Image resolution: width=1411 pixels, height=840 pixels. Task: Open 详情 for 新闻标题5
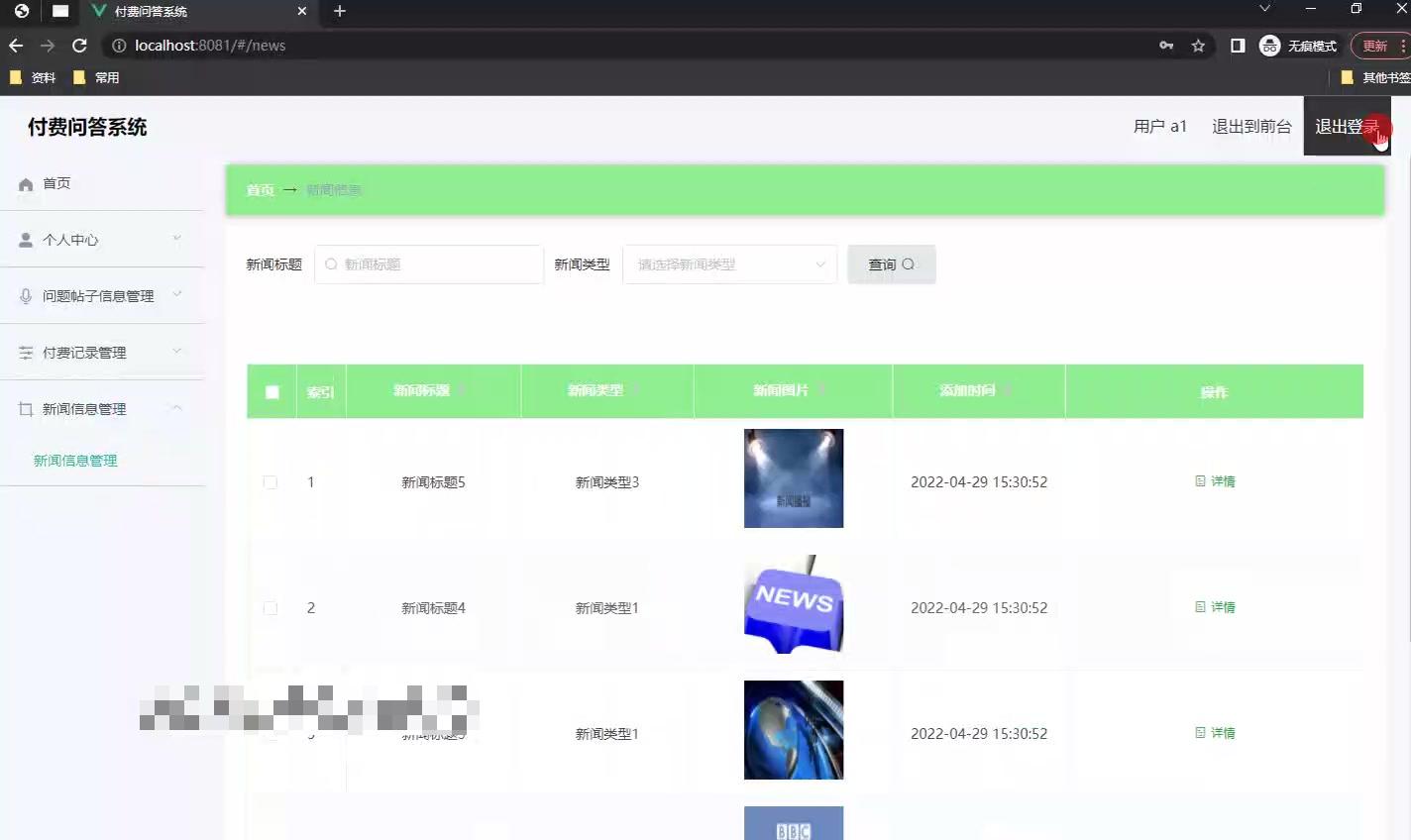(x=1215, y=481)
